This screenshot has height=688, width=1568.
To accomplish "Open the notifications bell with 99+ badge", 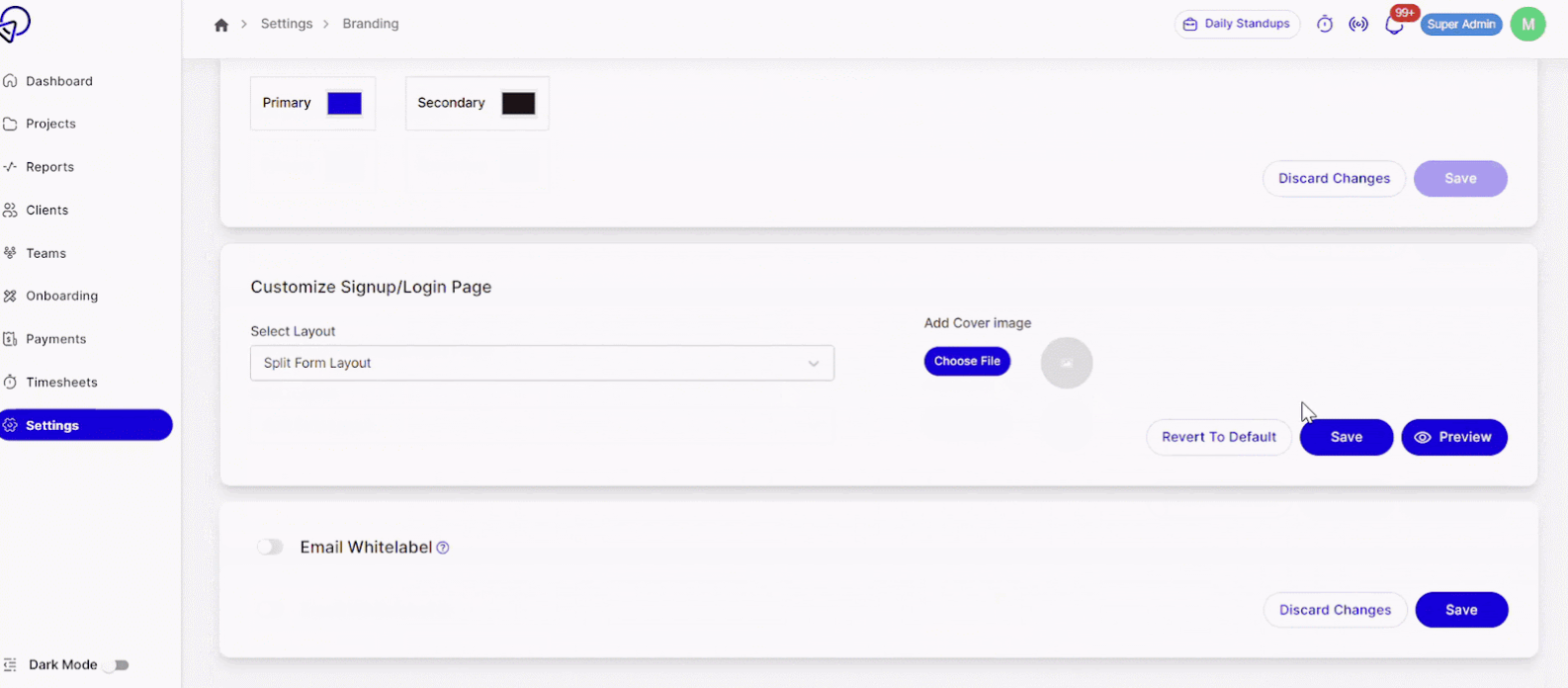I will point(1395,26).
